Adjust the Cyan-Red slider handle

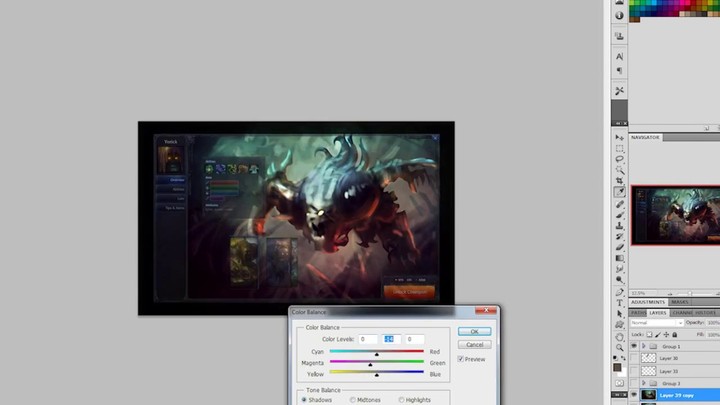pyautogui.click(x=377, y=354)
